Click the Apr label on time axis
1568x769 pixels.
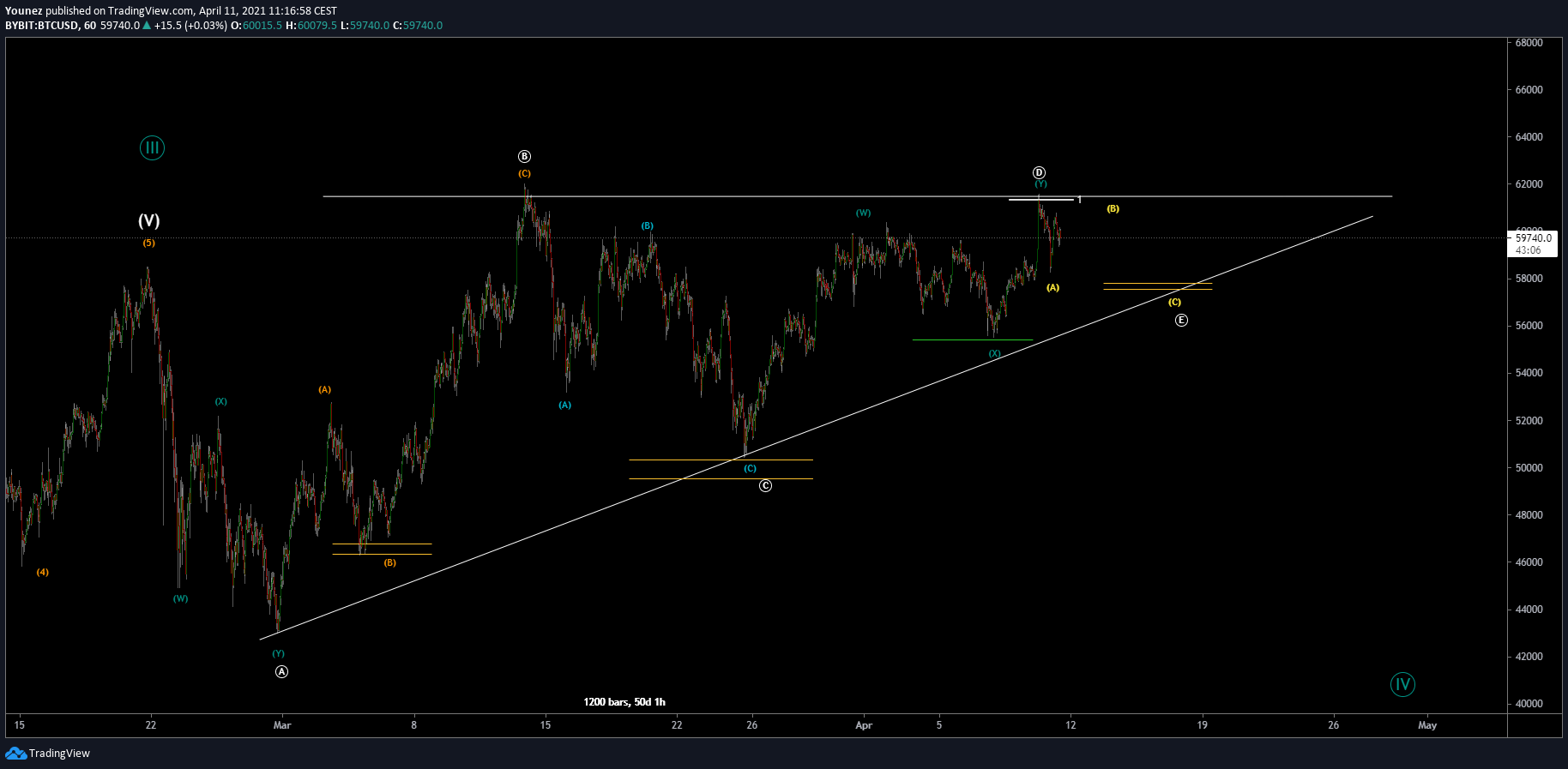[x=864, y=725]
